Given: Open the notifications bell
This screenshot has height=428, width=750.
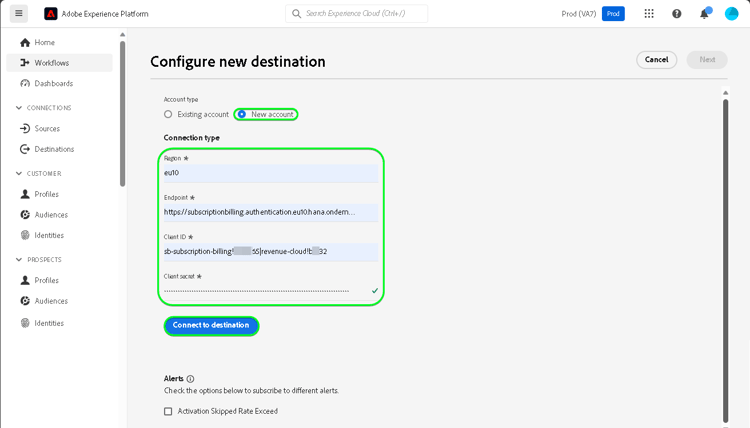Looking at the screenshot, I should coord(705,13).
